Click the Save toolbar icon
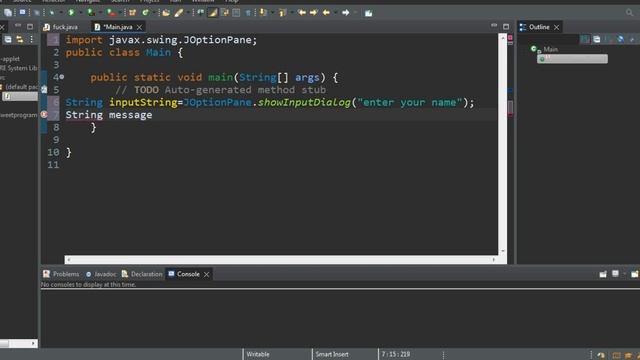Viewport: 640px width, 360px height. [x=22, y=13]
